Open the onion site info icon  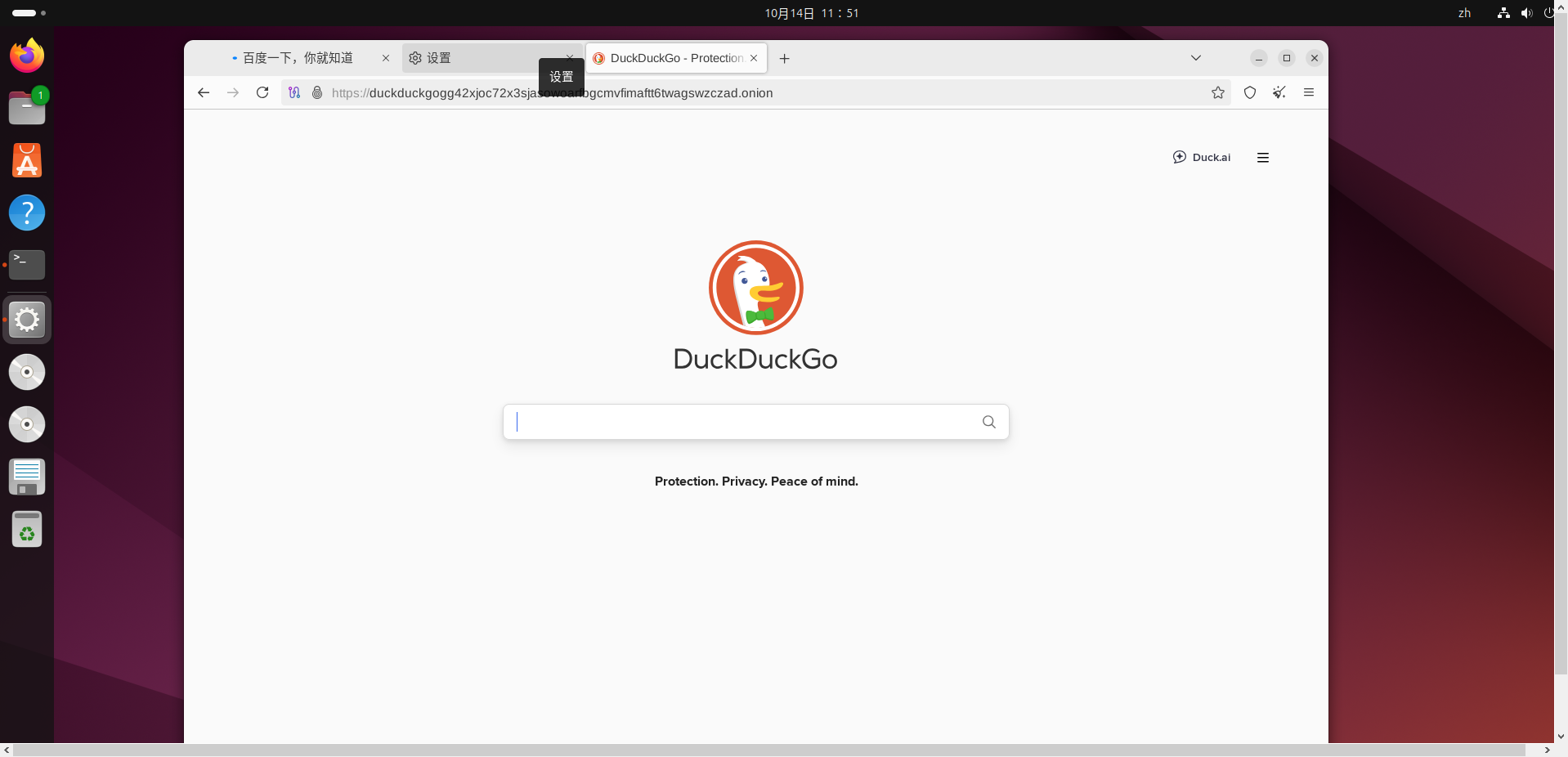[x=317, y=92]
